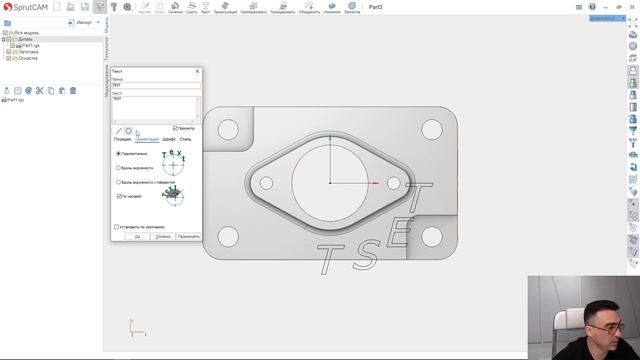Image resolution: width=640 pixels, height=360 pixels.
Task: Click the bottle icon in lower-panel toolbar
Action: click(7, 91)
